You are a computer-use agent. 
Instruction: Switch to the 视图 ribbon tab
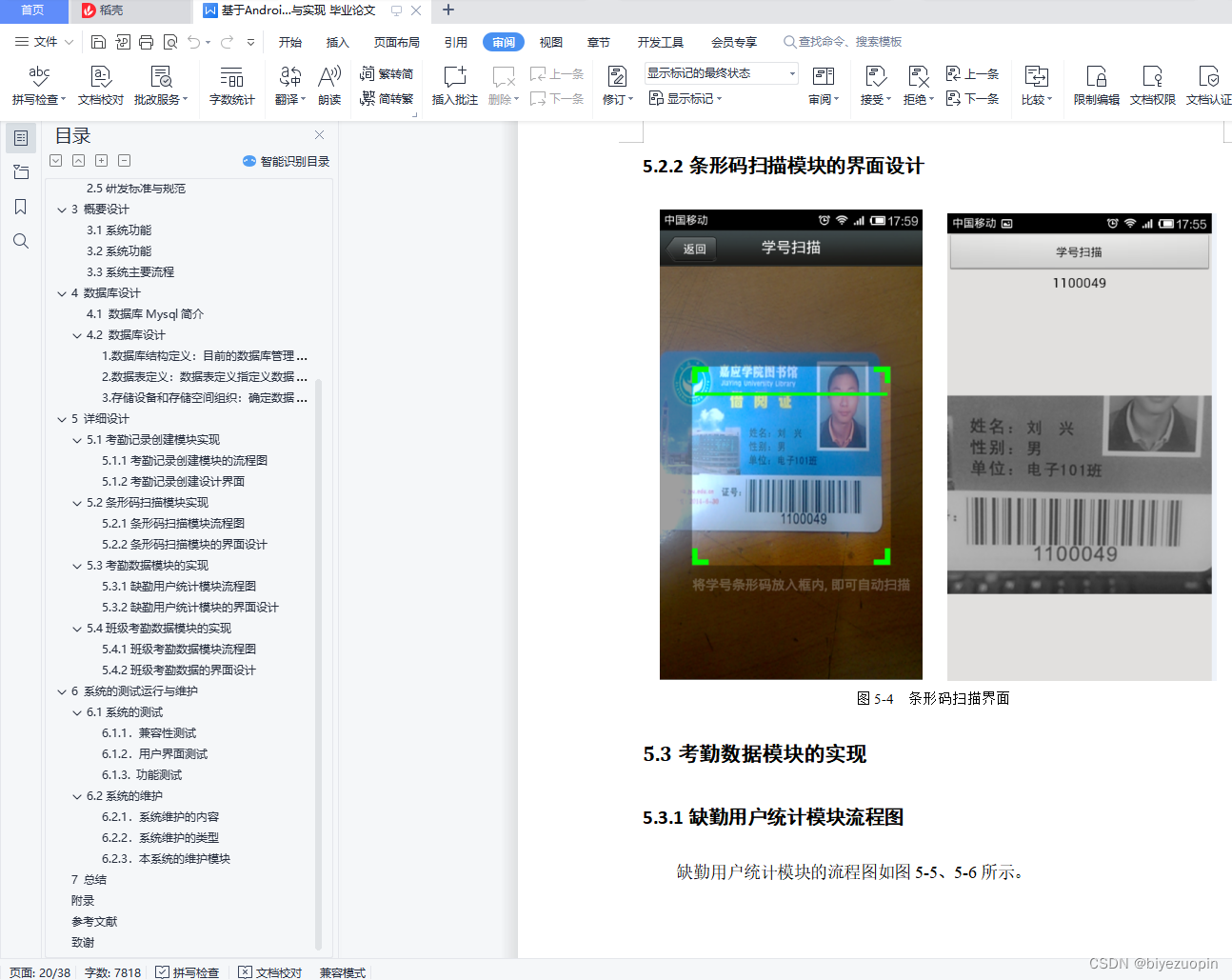point(551,42)
